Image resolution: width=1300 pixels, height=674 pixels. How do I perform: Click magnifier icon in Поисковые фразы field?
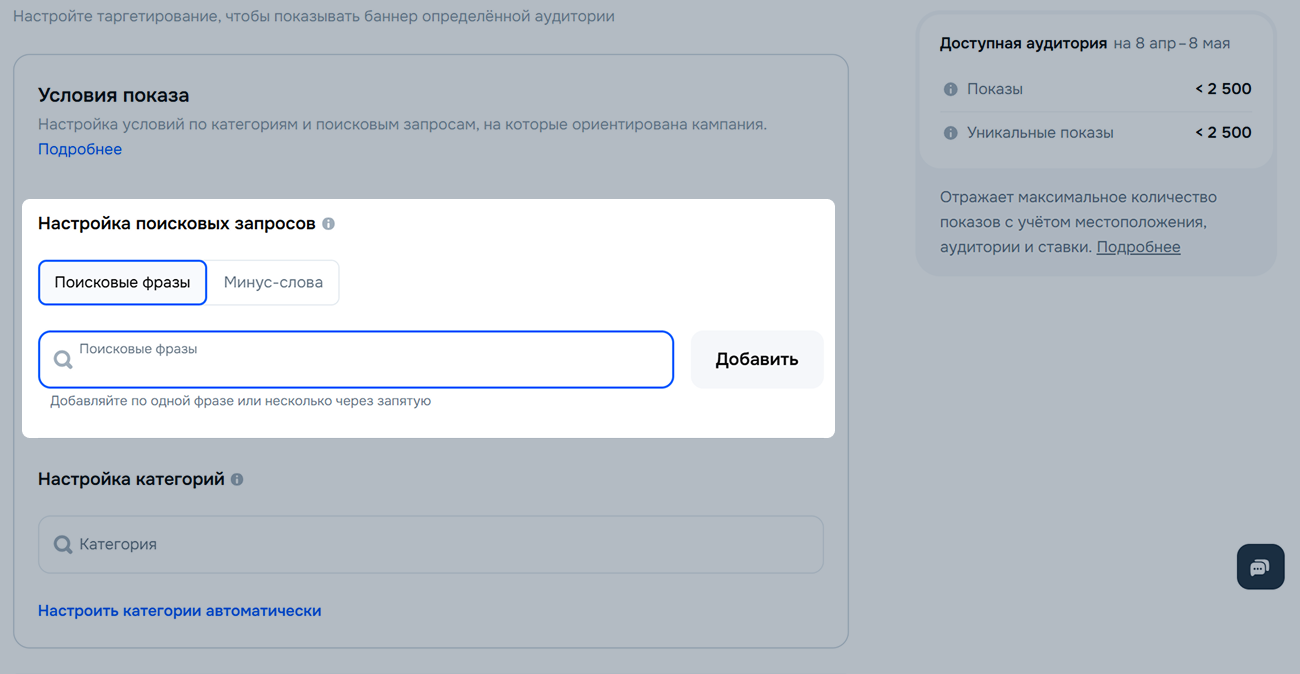point(63,360)
